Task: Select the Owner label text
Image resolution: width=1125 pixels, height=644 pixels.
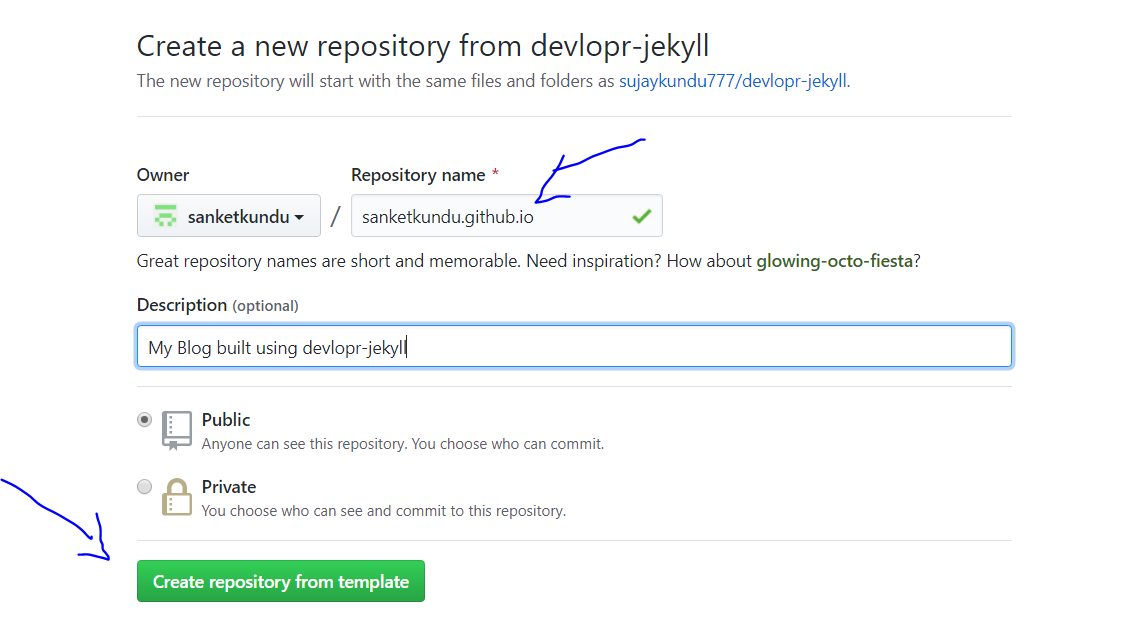Action: coord(163,174)
